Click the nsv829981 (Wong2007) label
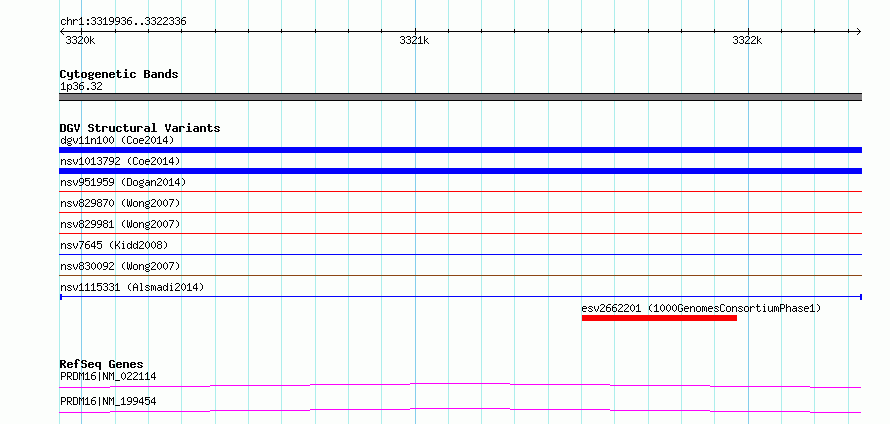This screenshot has width=890, height=424. point(120,224)
